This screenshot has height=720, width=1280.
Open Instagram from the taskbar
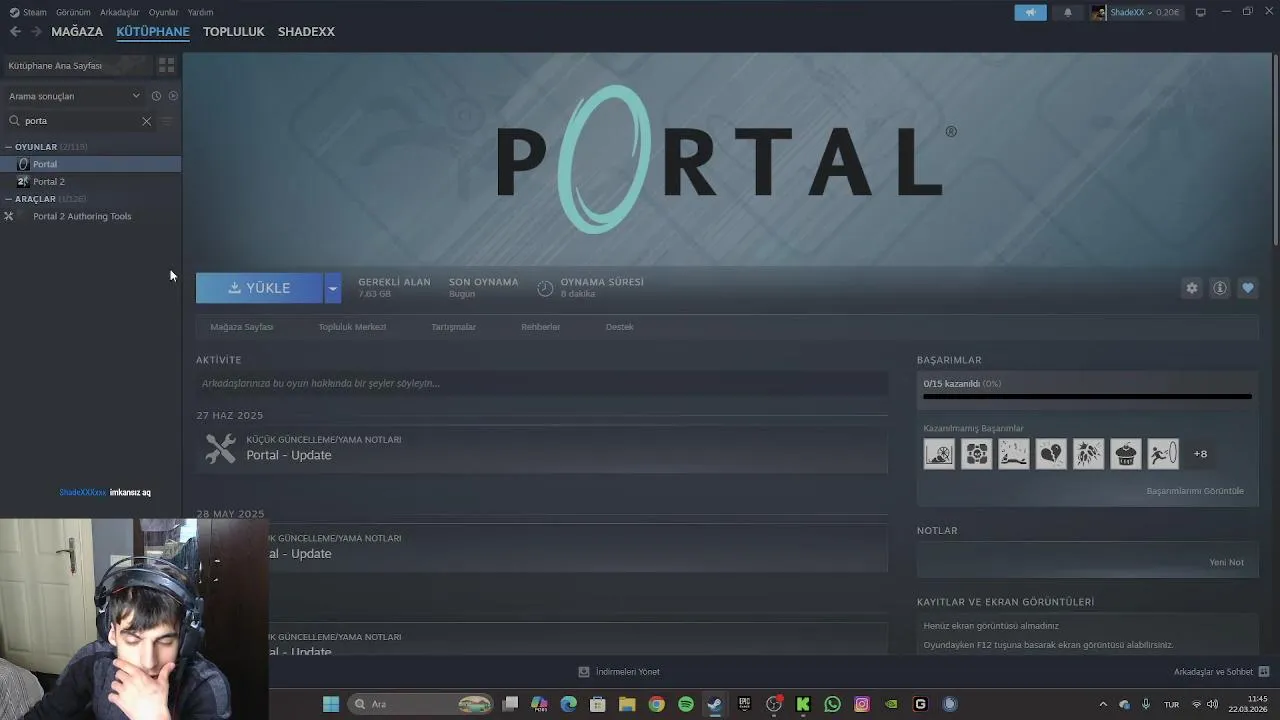point(862,704)
